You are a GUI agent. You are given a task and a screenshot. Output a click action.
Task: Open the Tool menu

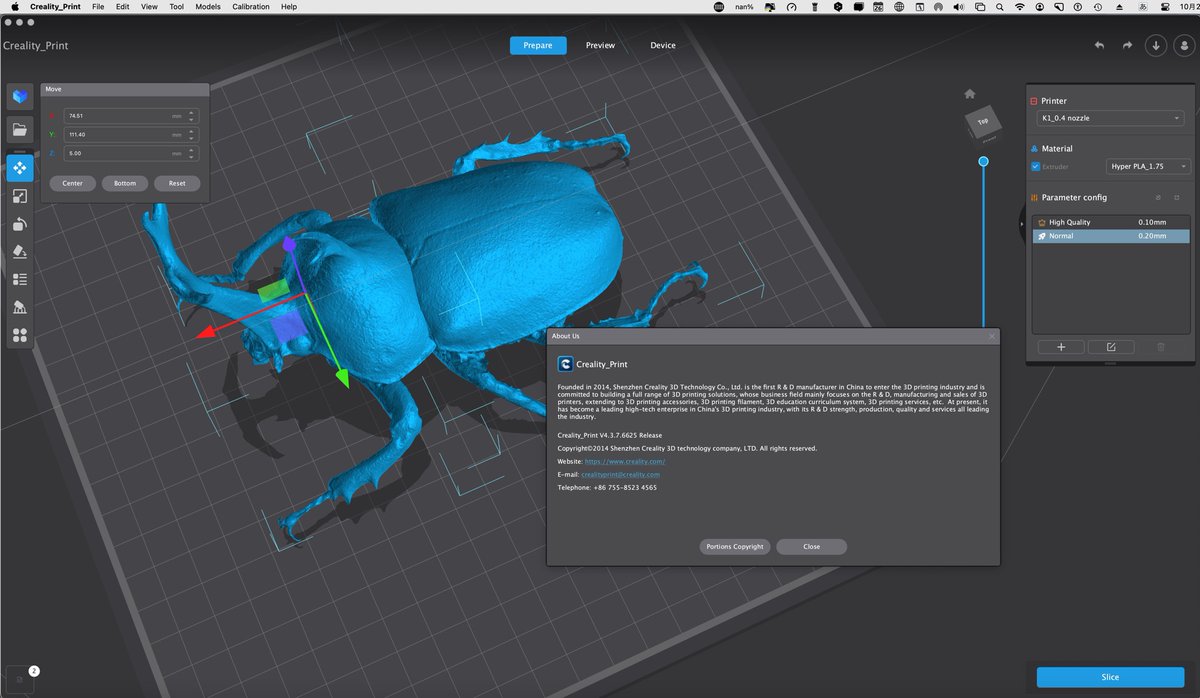tap(177, 7)
